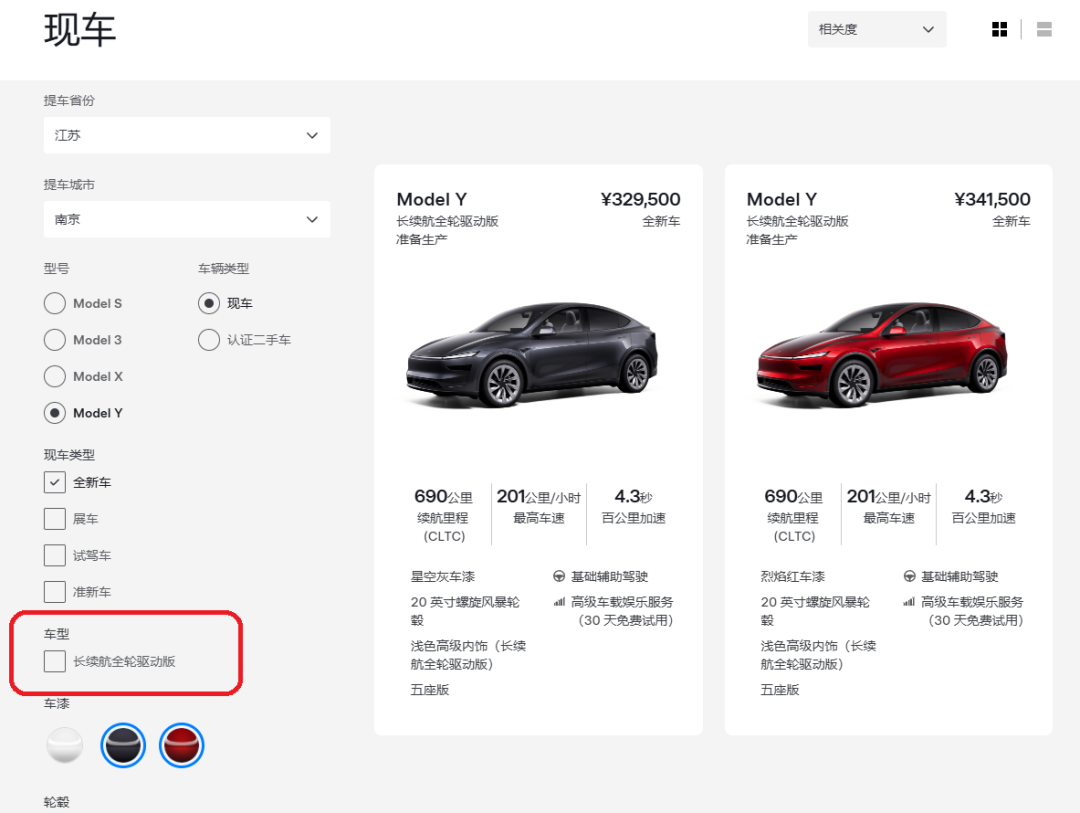
Task: Click 基础辅助驾驶 on the grey car card
Action: [610, 577]
